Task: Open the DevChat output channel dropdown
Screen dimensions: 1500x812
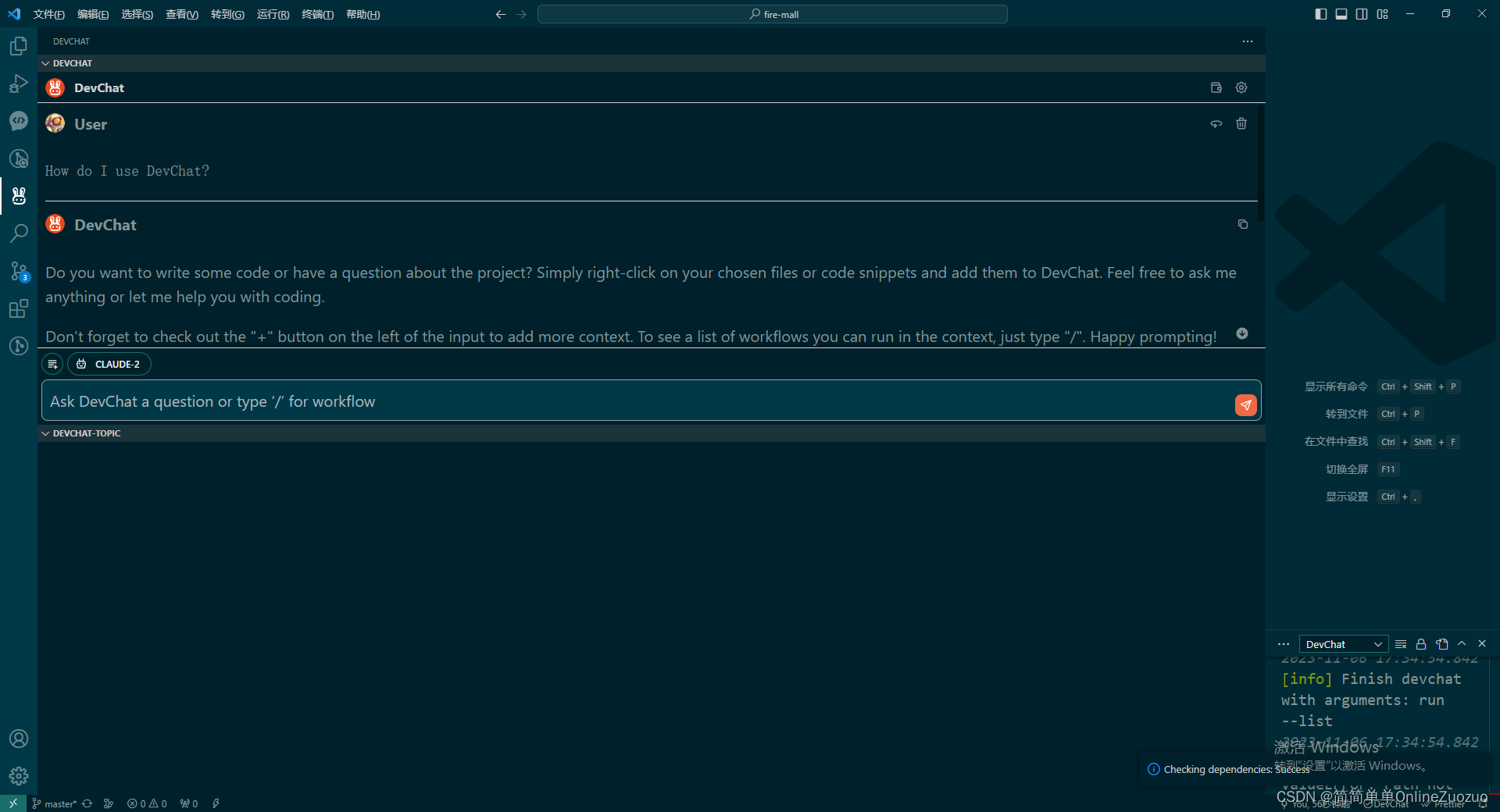Action: 1344,644
